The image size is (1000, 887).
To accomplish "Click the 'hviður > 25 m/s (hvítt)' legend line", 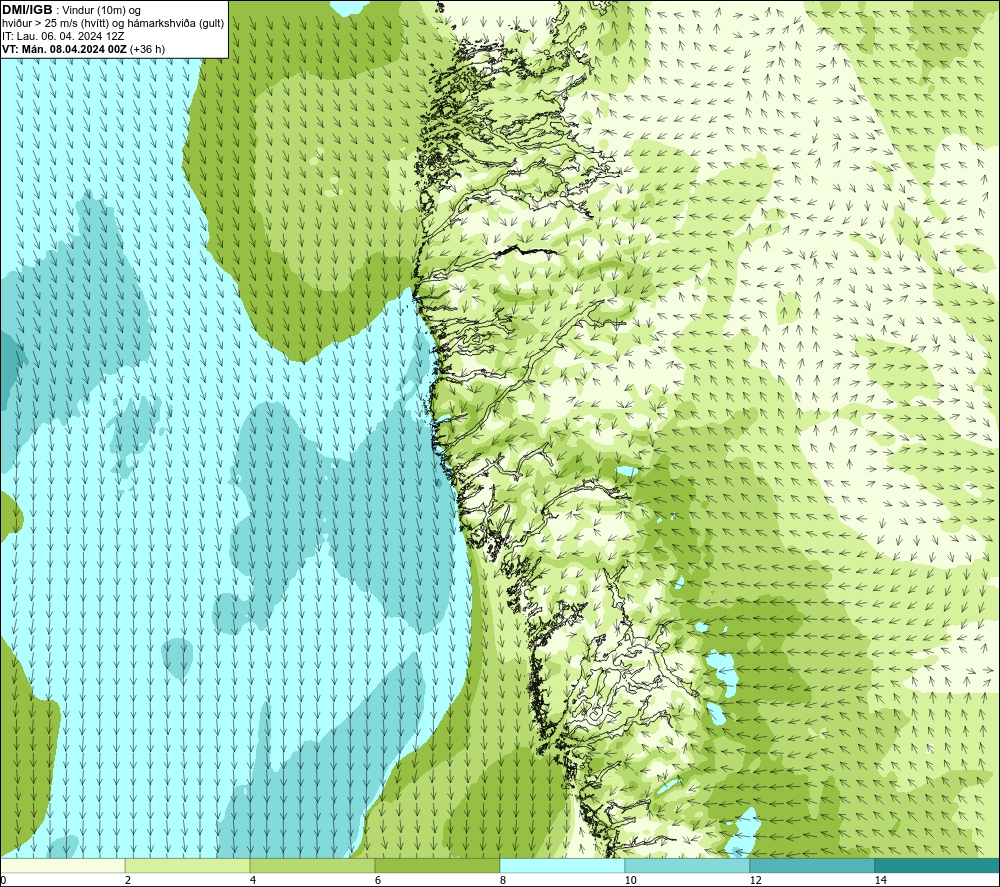I will point(113,23).
